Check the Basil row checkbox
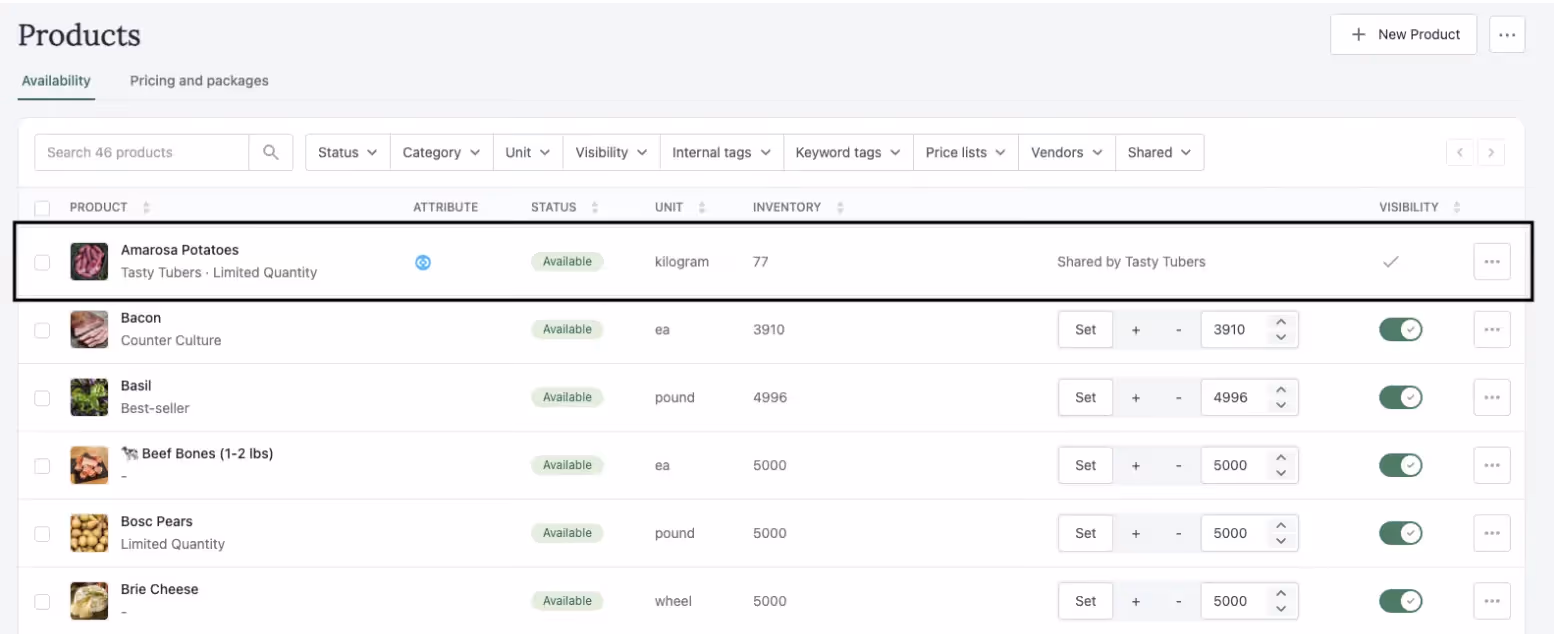This screenshot has height=634, width=1554. click(x=42, y=398)
